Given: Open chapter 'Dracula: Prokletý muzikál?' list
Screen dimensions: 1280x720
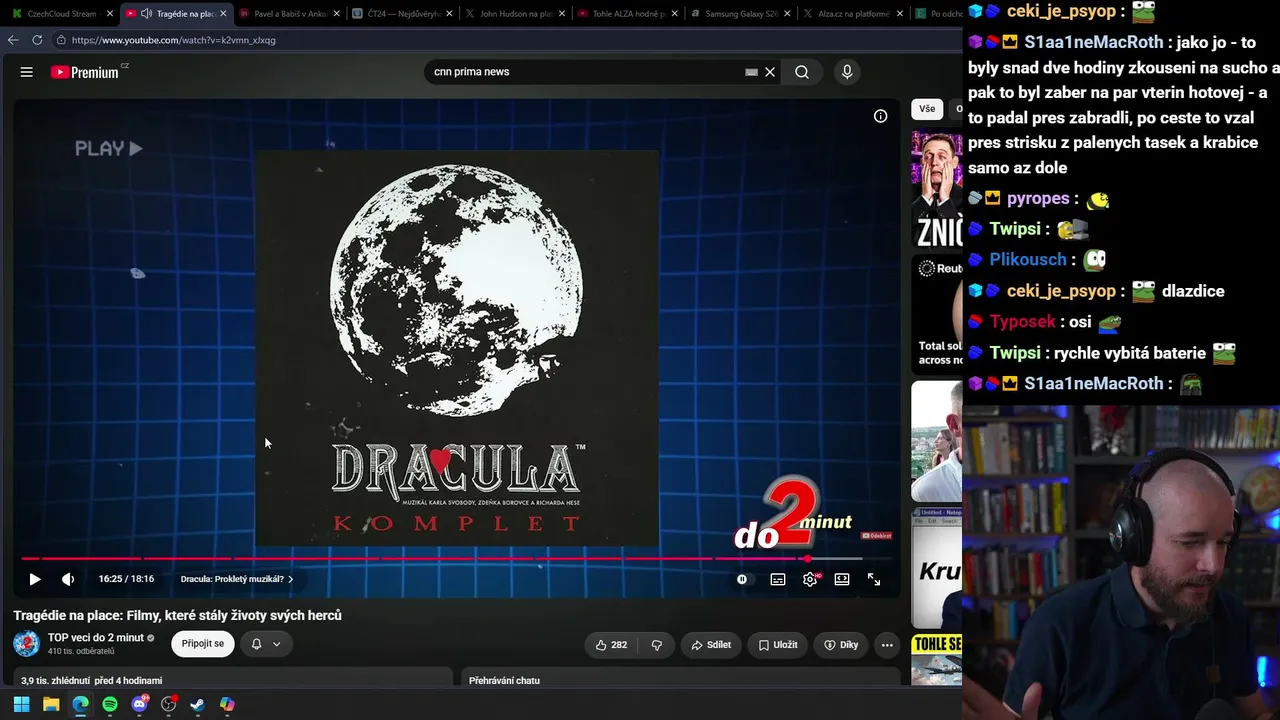Looking at the screenshot, I should coord(237,579).
